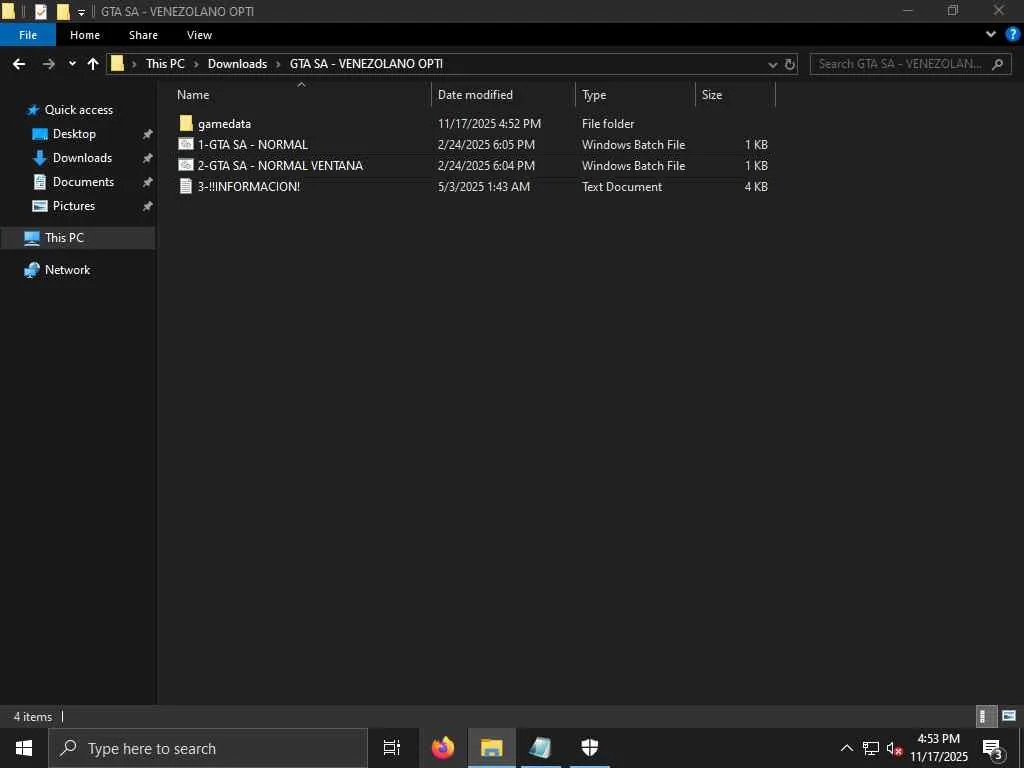This screenshot has height=768, width=1024.
Task: Click the muted volume tray icon
Action: click(894, 748)
